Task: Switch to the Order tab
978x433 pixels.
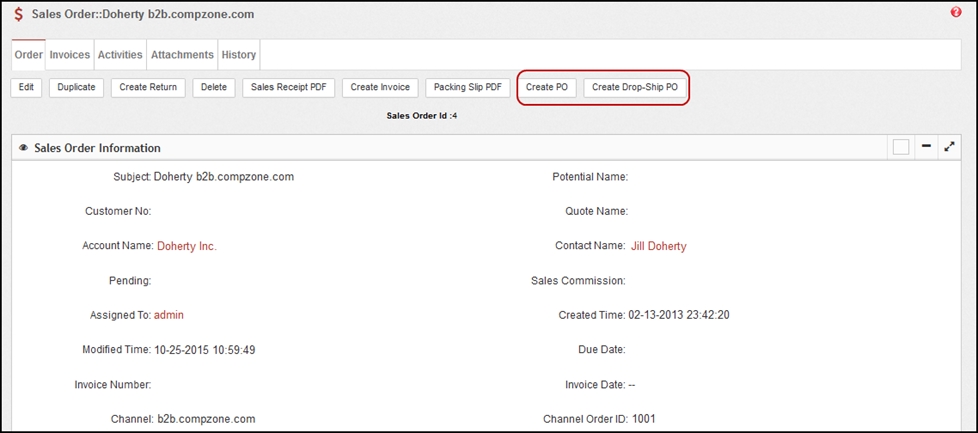Action: (29, 55)
